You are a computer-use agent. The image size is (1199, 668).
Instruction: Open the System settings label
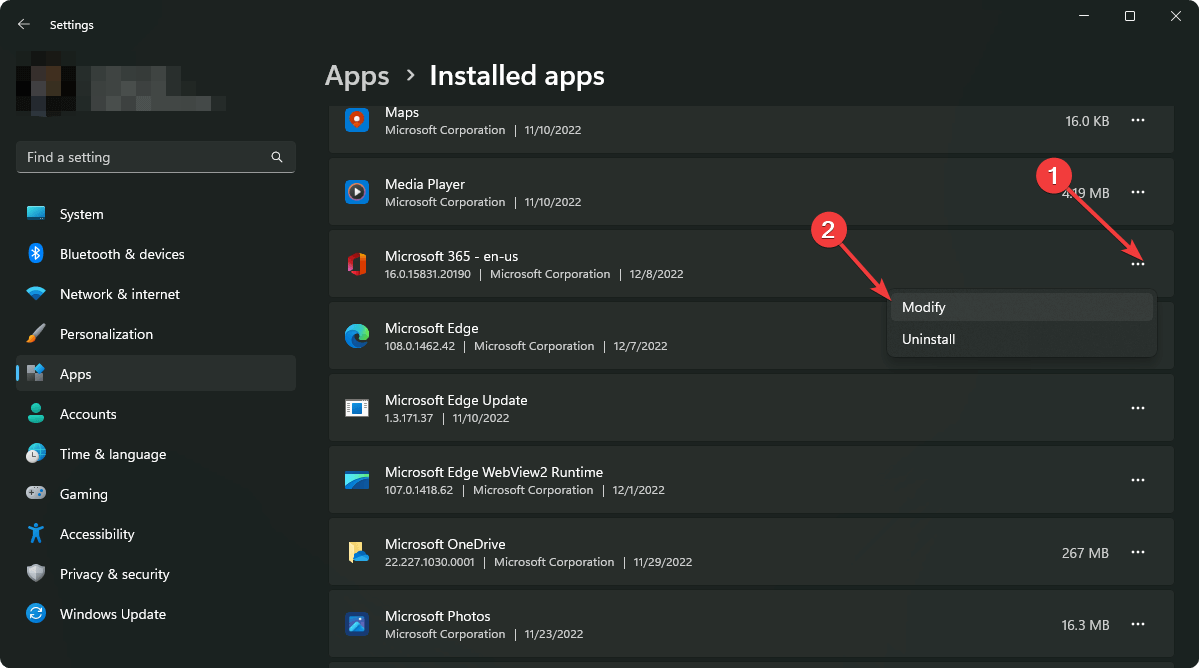82,214
